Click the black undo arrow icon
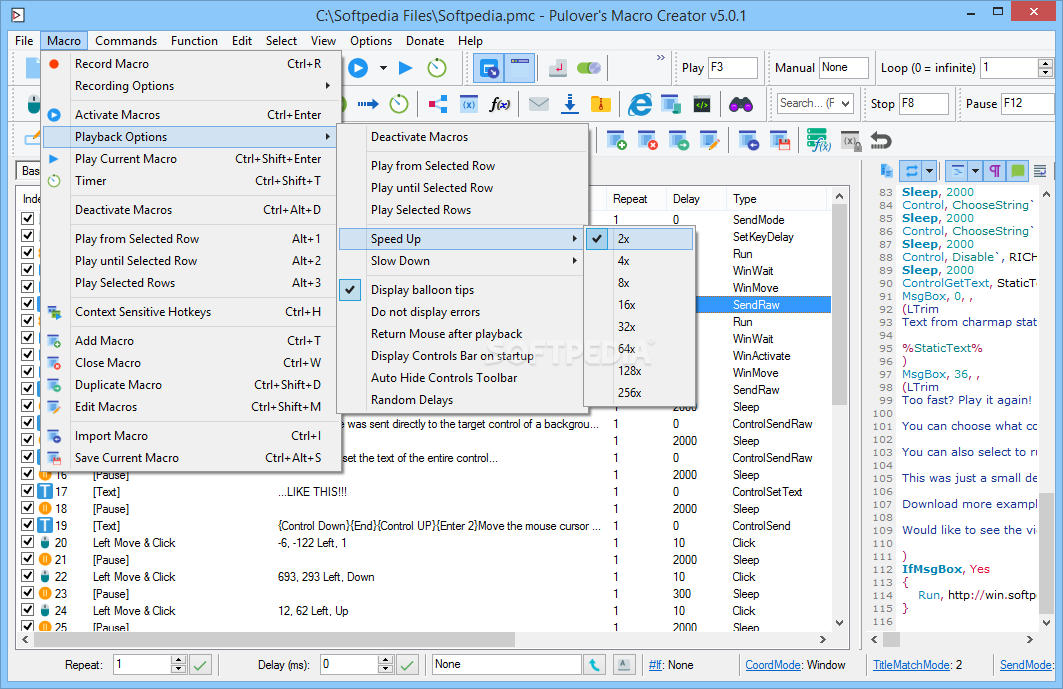1063x689 pixels. pos(881,140)
